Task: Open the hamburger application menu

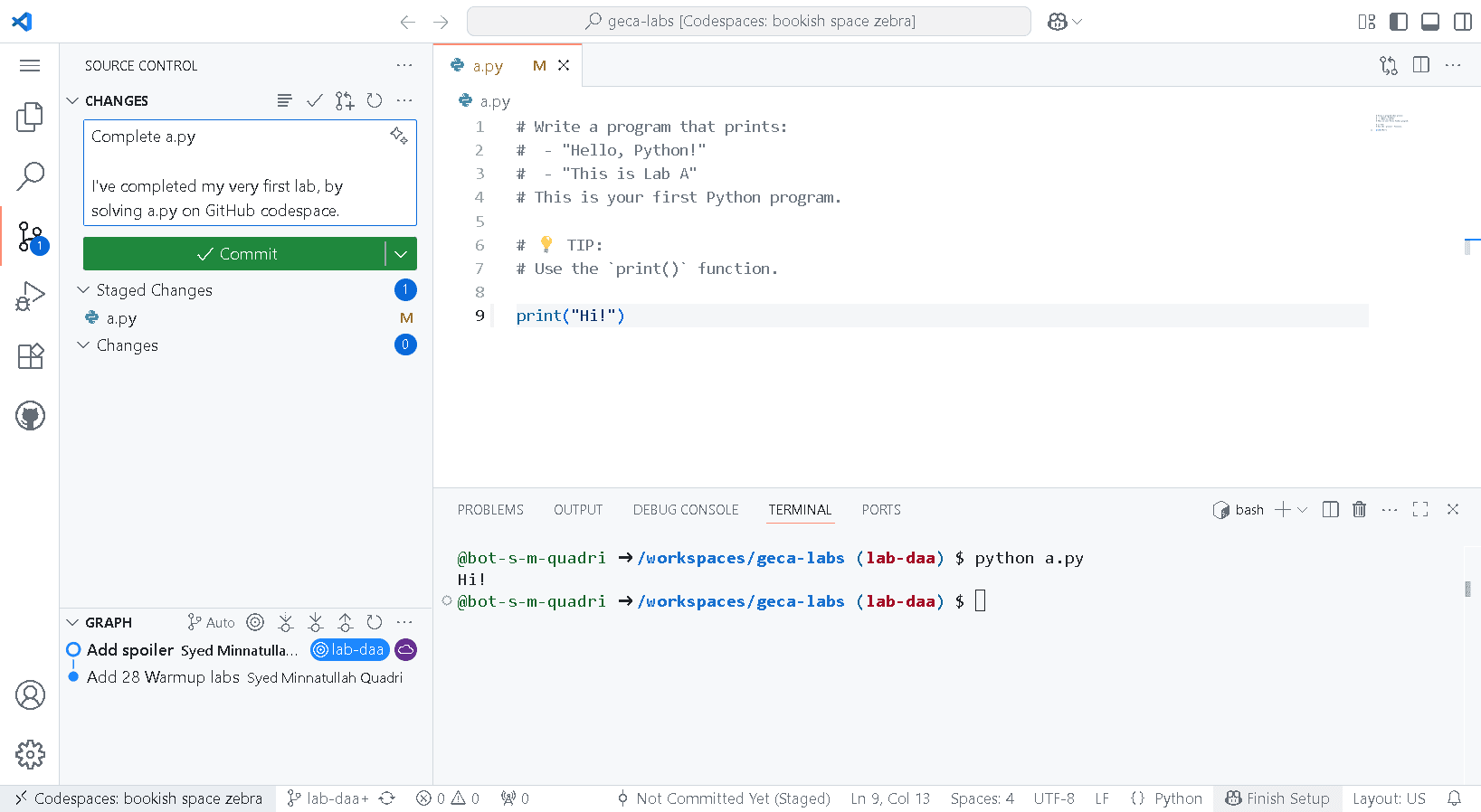Action: click(x=30, y=65)
